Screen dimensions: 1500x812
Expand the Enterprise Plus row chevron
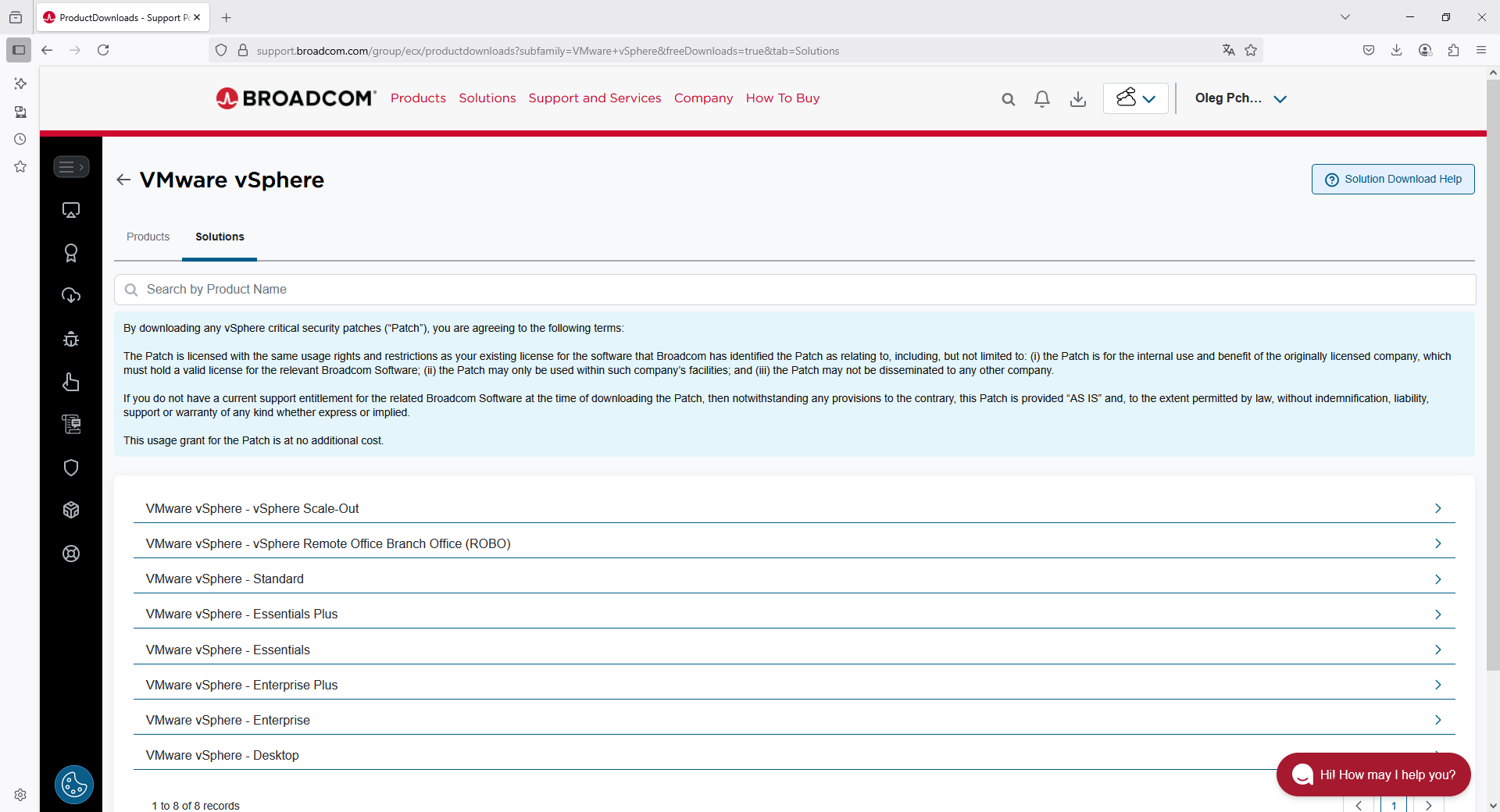[x=1437, y=685]
